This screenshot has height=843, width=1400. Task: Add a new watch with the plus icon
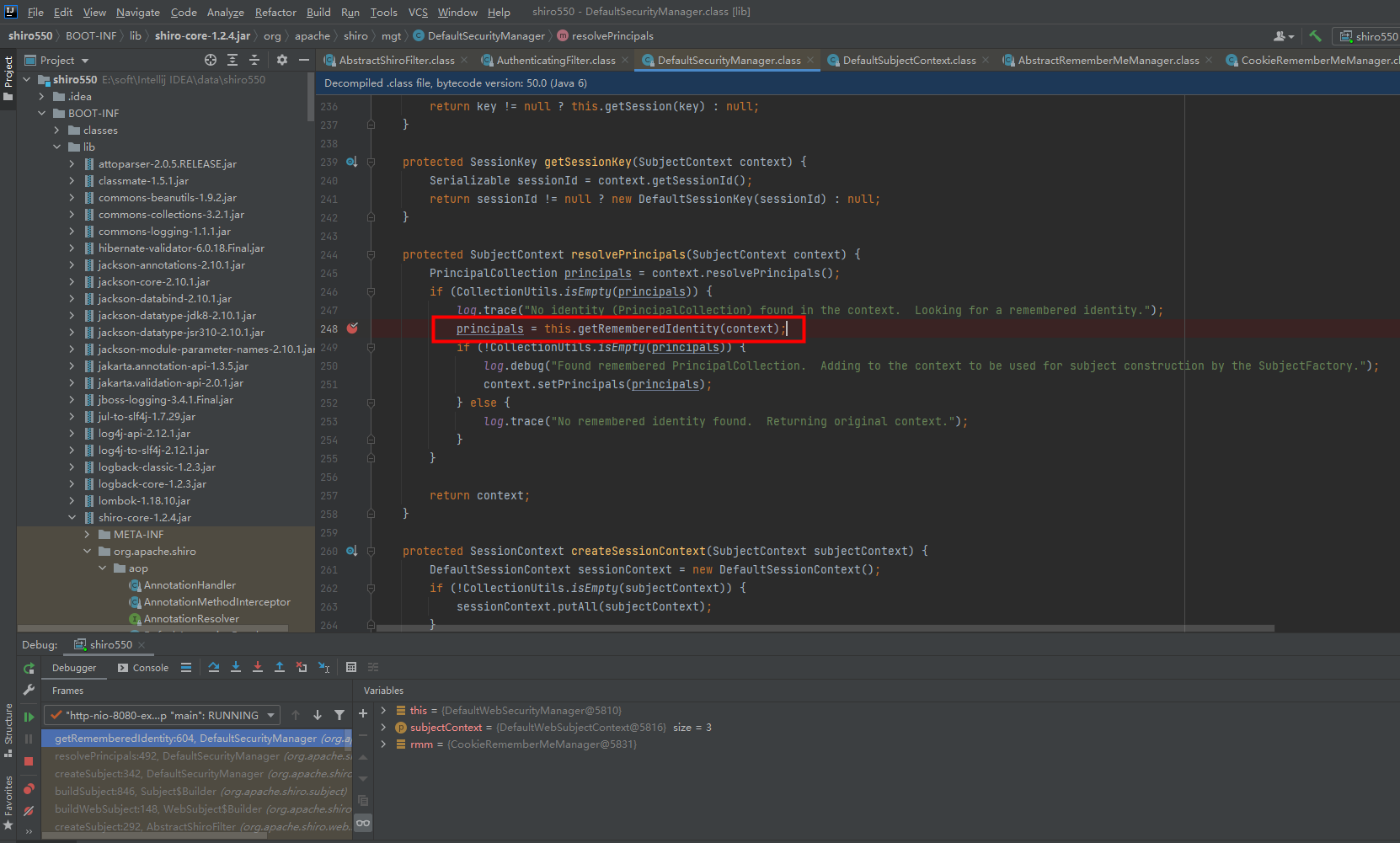tap(363, 713)
